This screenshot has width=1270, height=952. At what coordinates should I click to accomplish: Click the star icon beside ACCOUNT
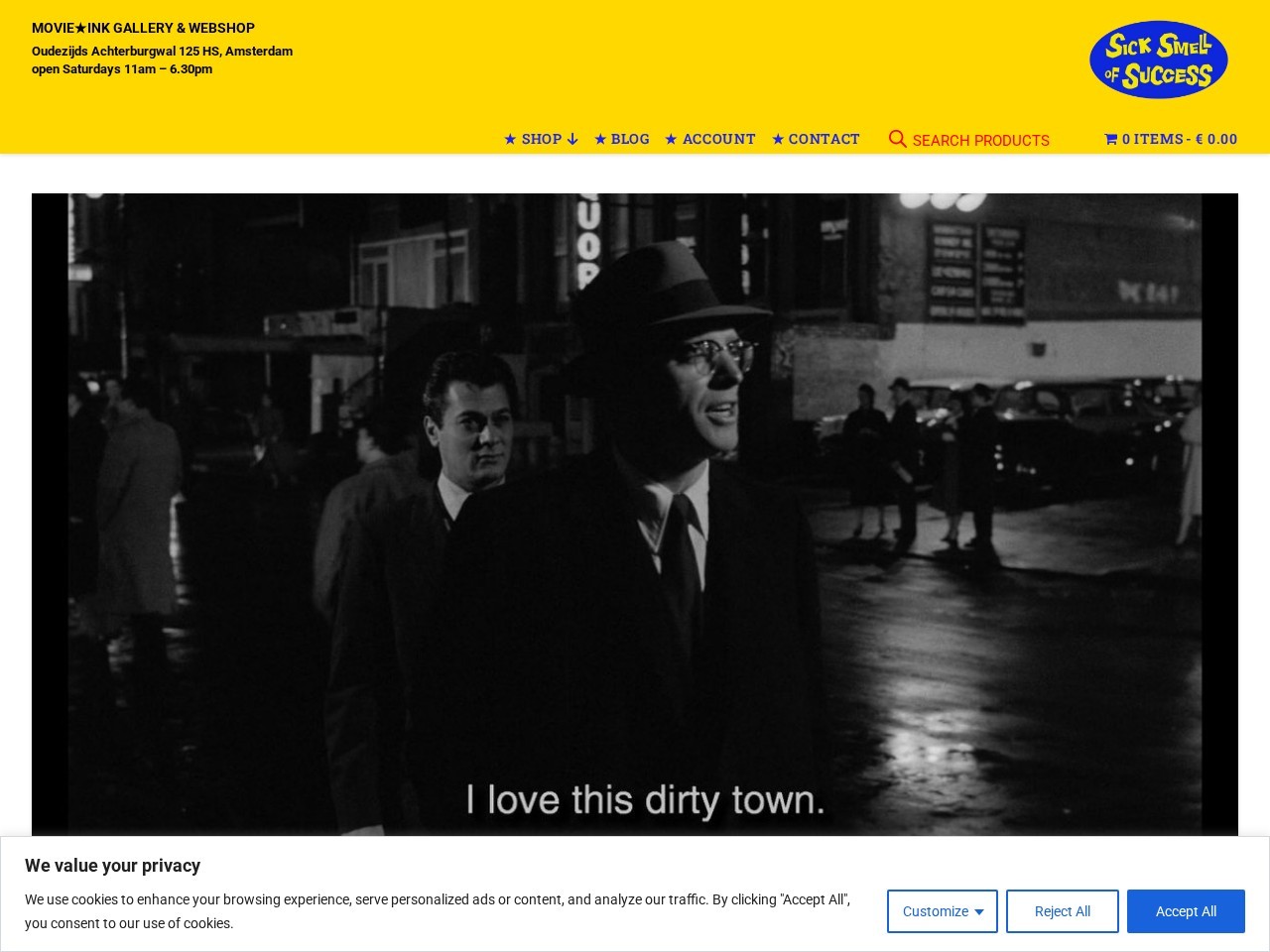(x=672, y=139)
